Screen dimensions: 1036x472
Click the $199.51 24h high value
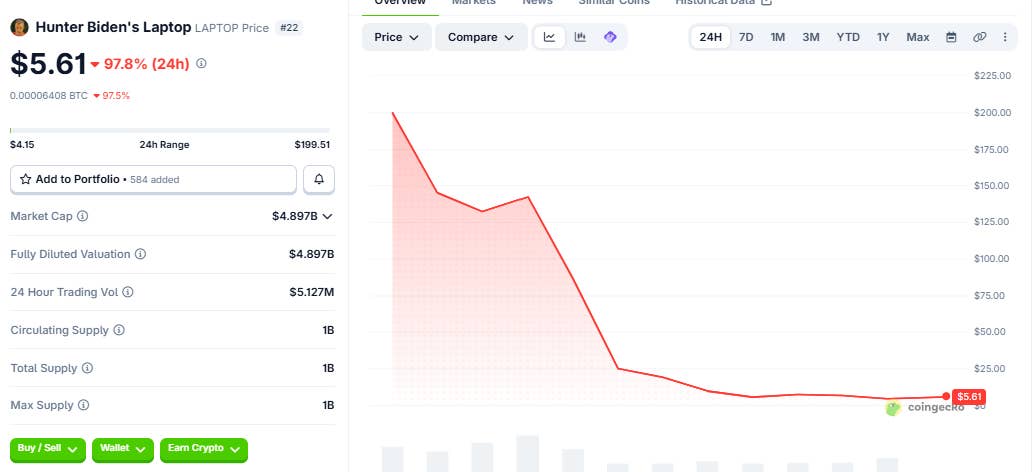[312, 145]
